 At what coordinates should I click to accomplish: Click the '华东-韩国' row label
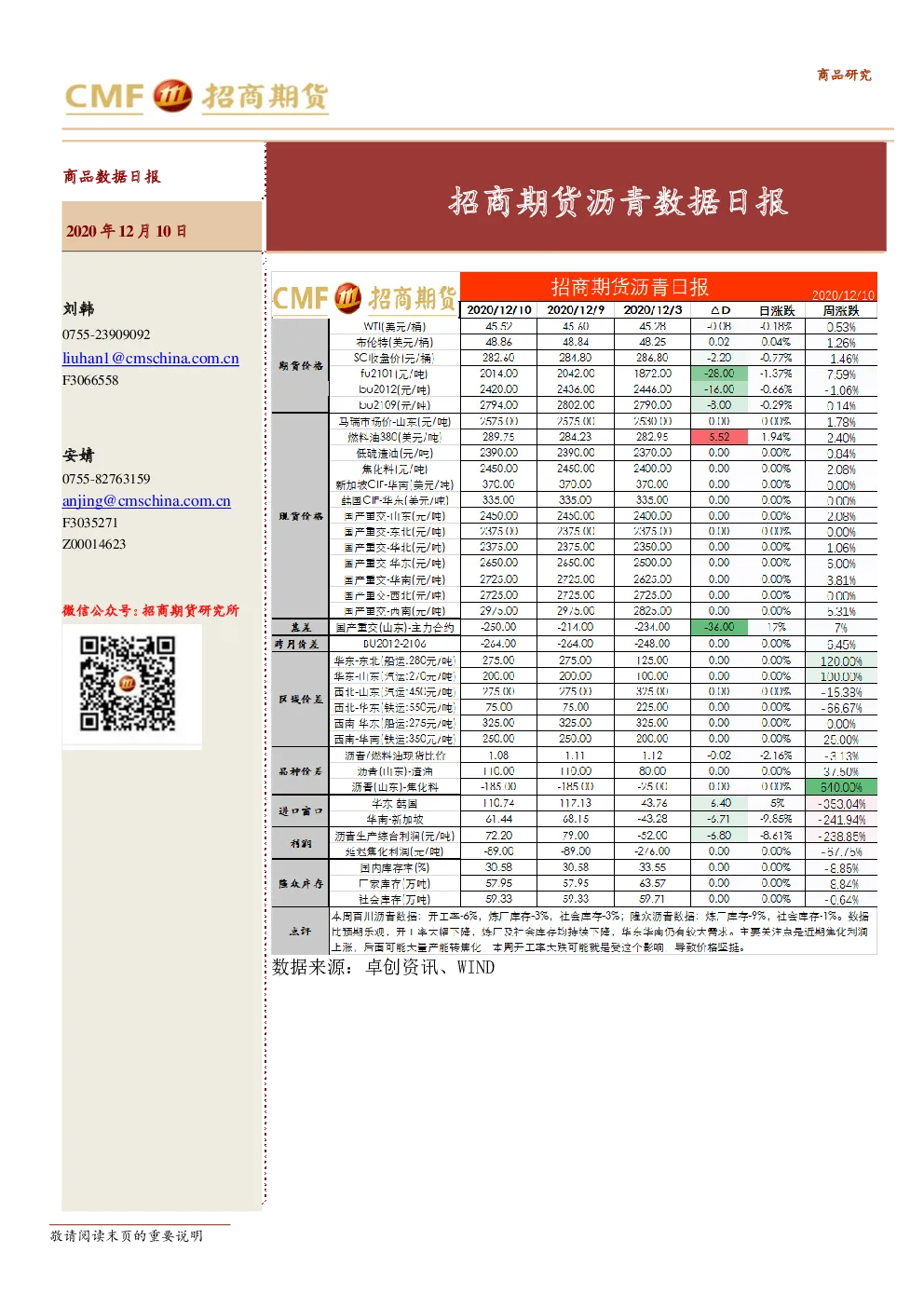395,803
